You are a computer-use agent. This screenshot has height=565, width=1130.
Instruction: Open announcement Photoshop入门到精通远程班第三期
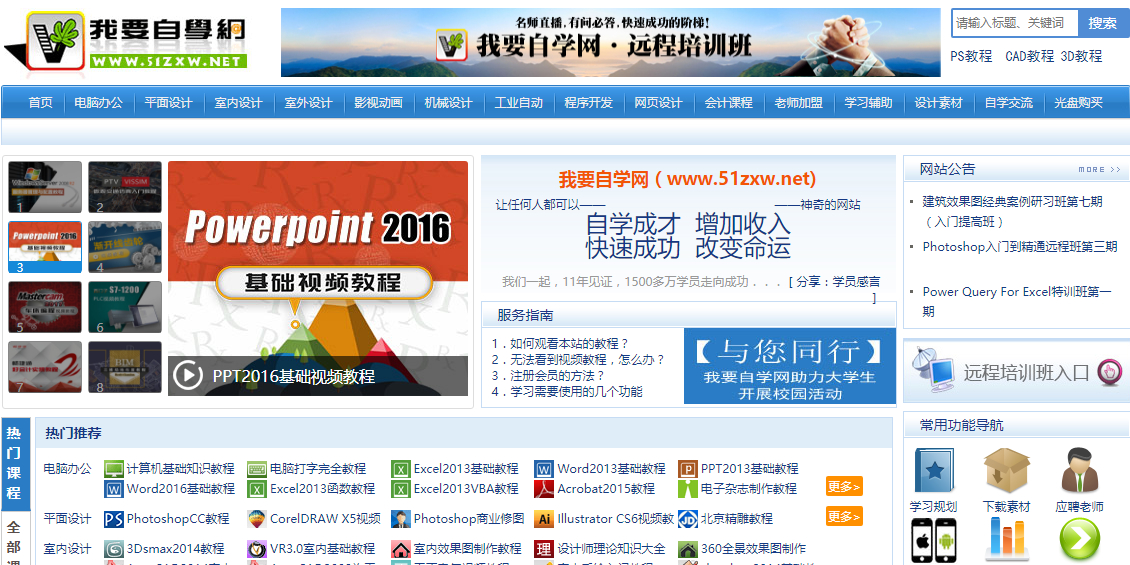point(1020,246)
